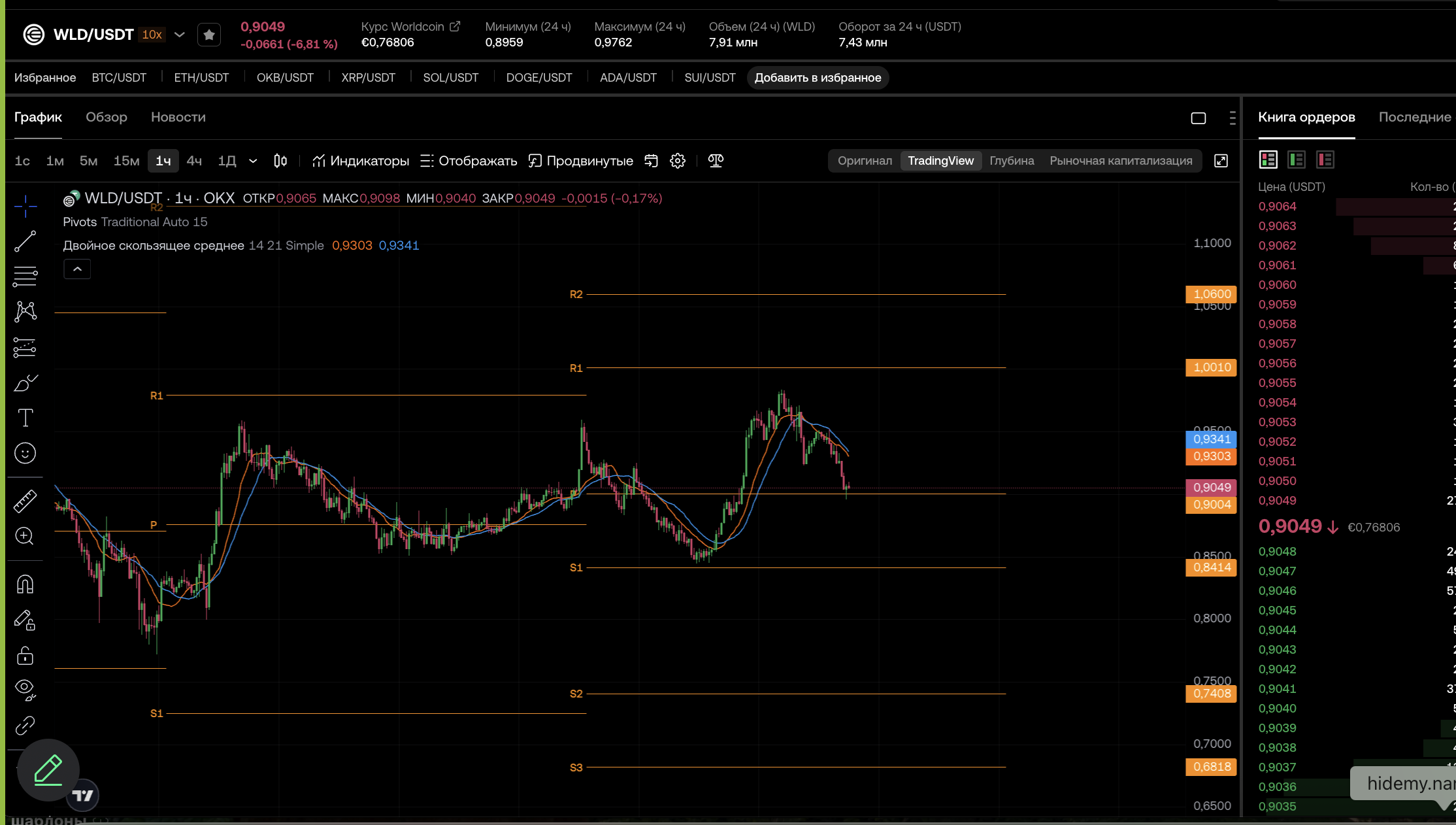Image resolution: width=1456 pixels, height=825 pixels.
Task: Open external Курс Worldcoin link icon
Action: 455,27
